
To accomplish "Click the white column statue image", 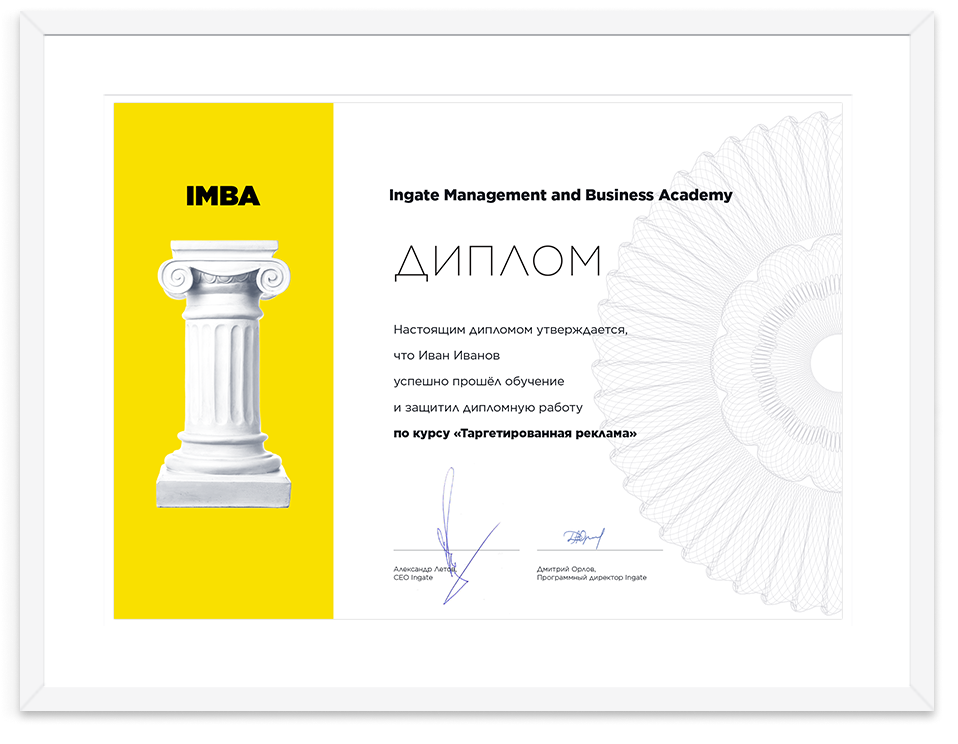I will coord(224,374).
